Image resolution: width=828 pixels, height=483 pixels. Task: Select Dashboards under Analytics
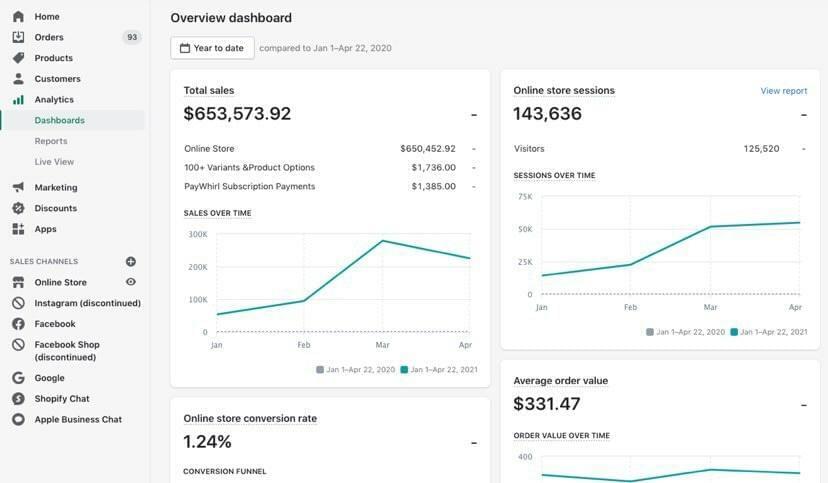point(59,121)
